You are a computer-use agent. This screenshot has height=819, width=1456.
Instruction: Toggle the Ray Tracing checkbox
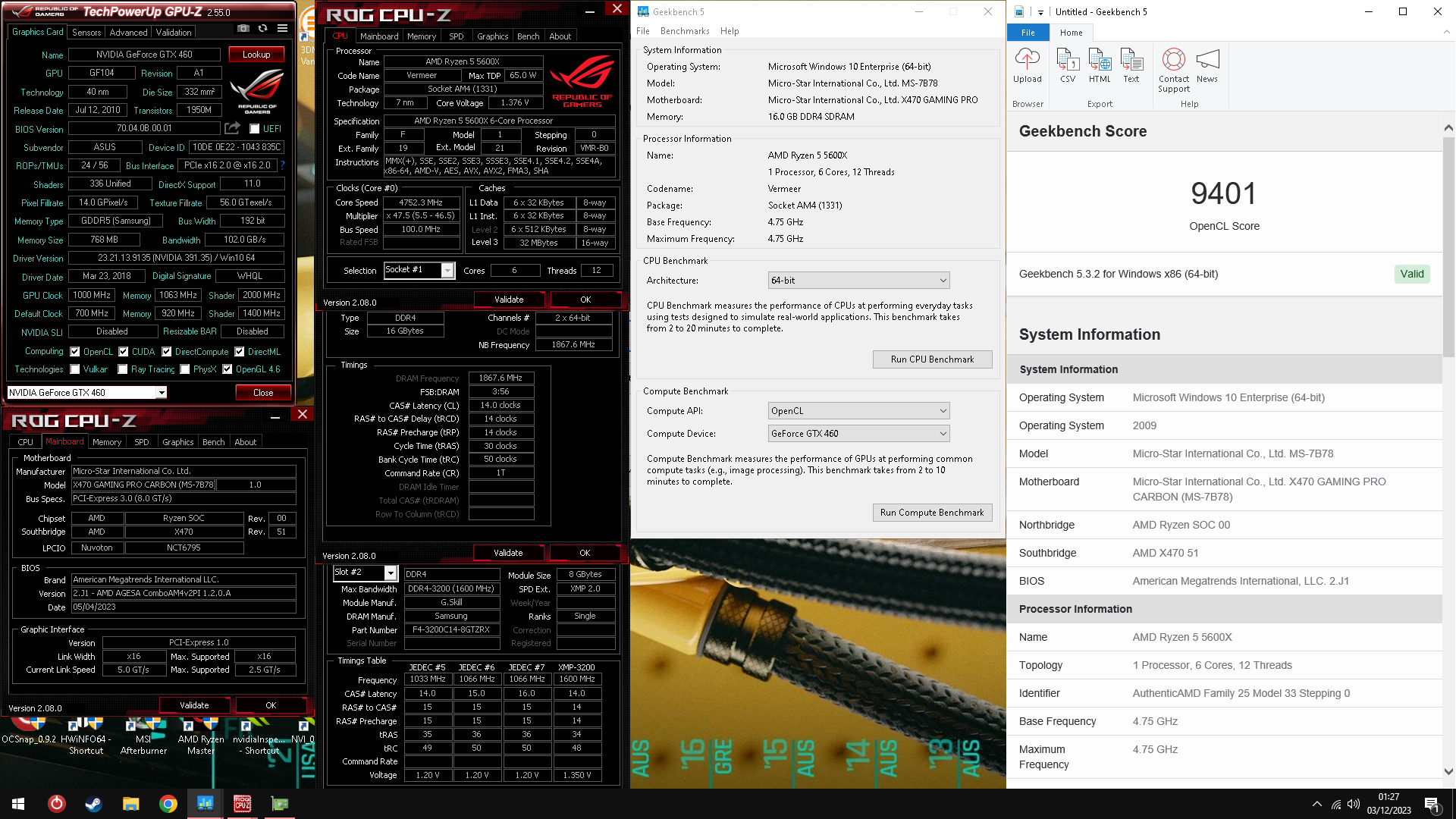click(x=122, y=369)
